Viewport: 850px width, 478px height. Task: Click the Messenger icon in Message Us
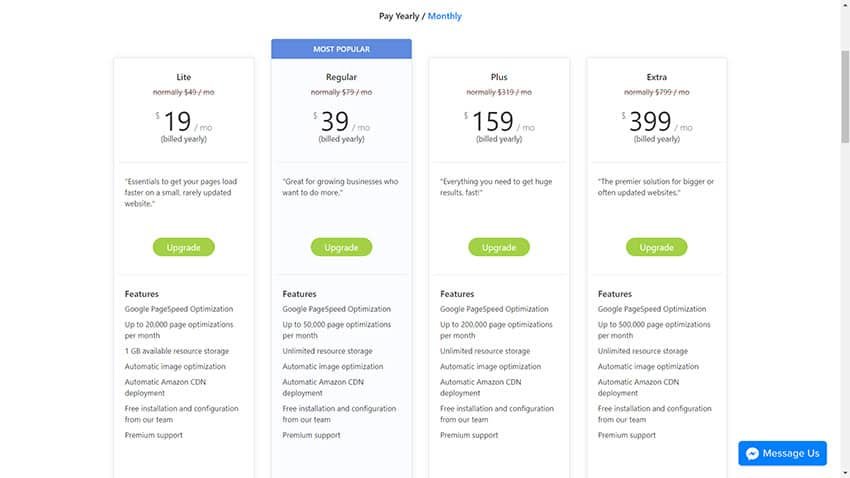(752, 454)
